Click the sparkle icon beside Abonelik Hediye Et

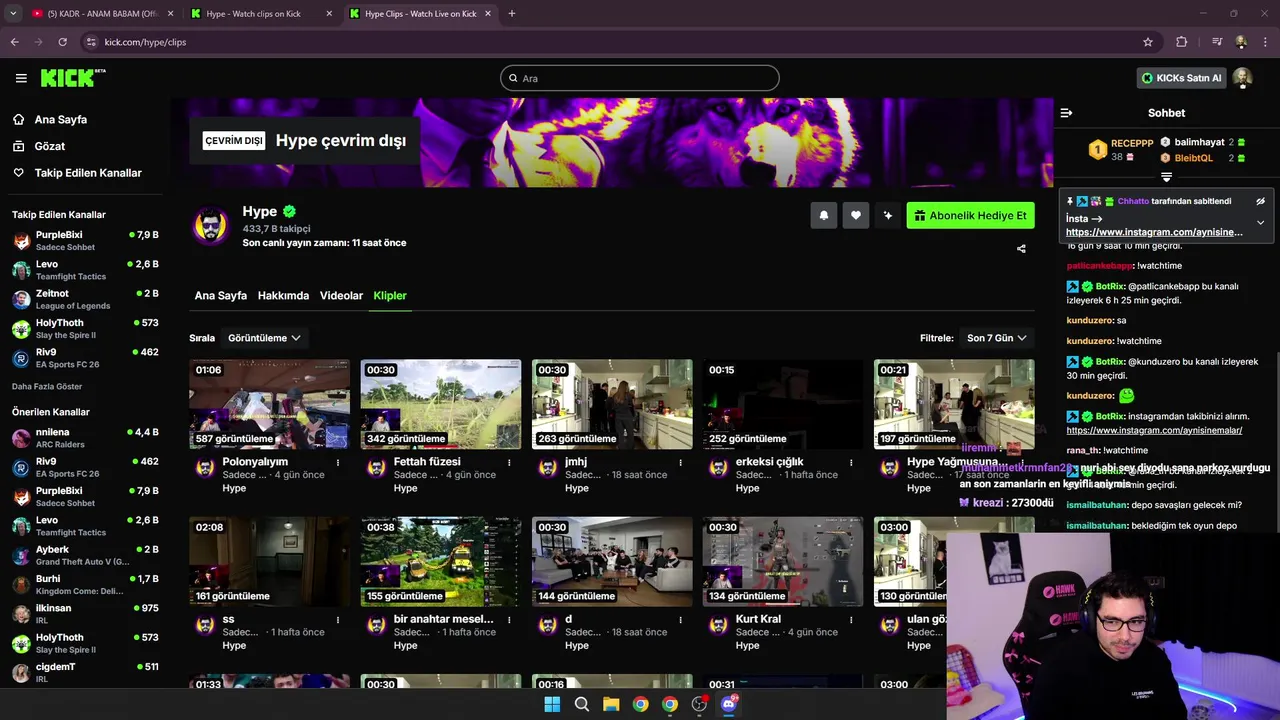point(887,215)
